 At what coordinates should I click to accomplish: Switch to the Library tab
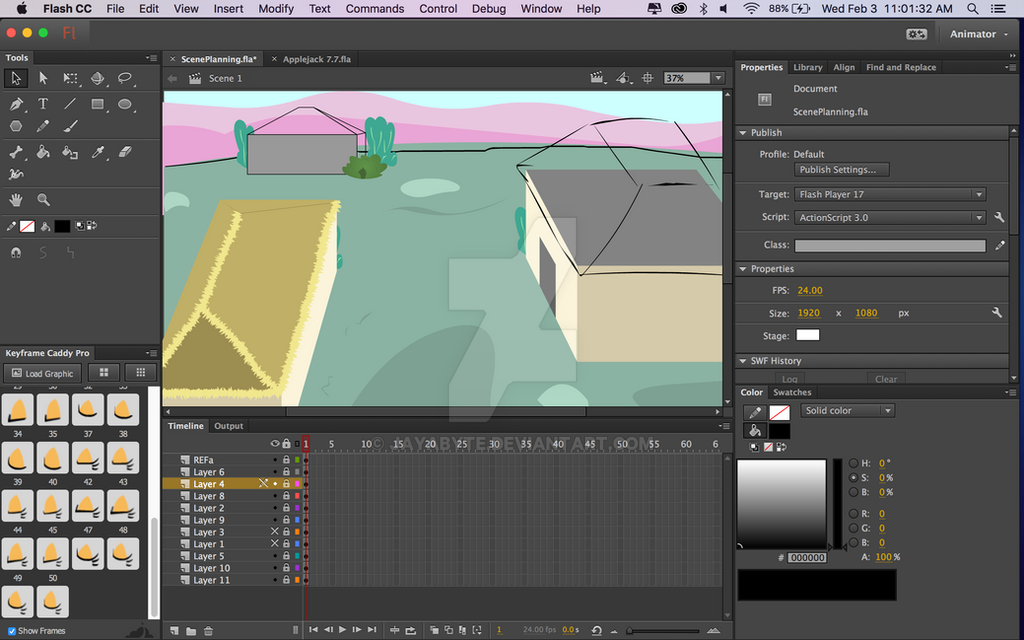tap(808, 67)
